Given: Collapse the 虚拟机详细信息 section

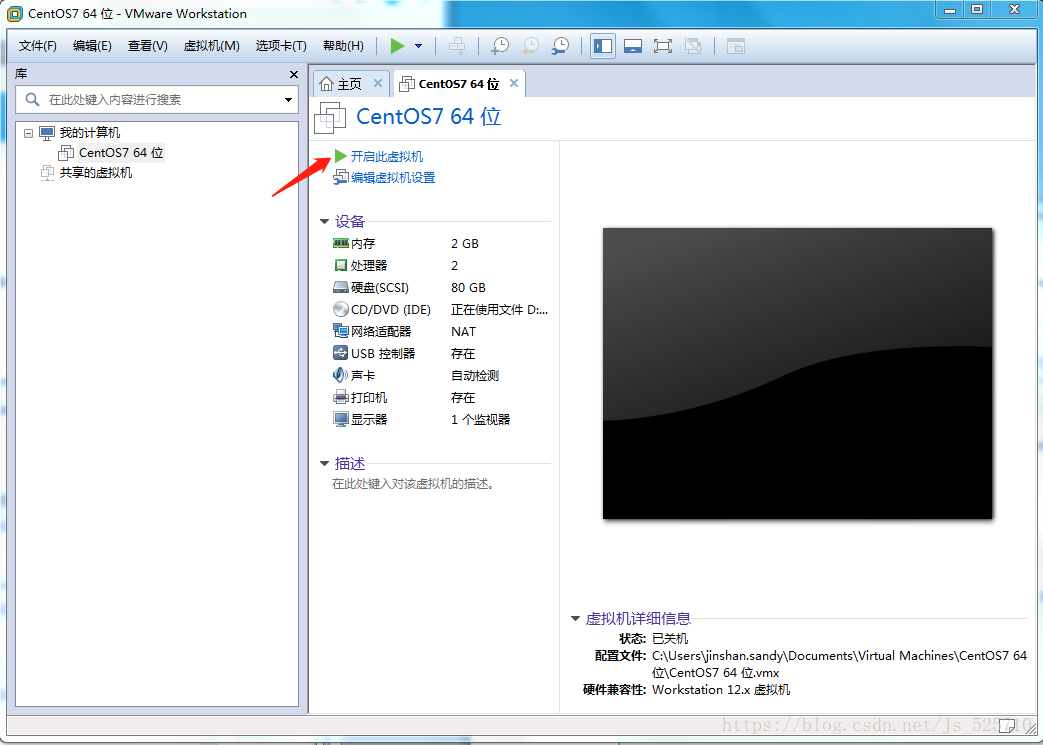Looking at the screenshot, I should (575, 619).
